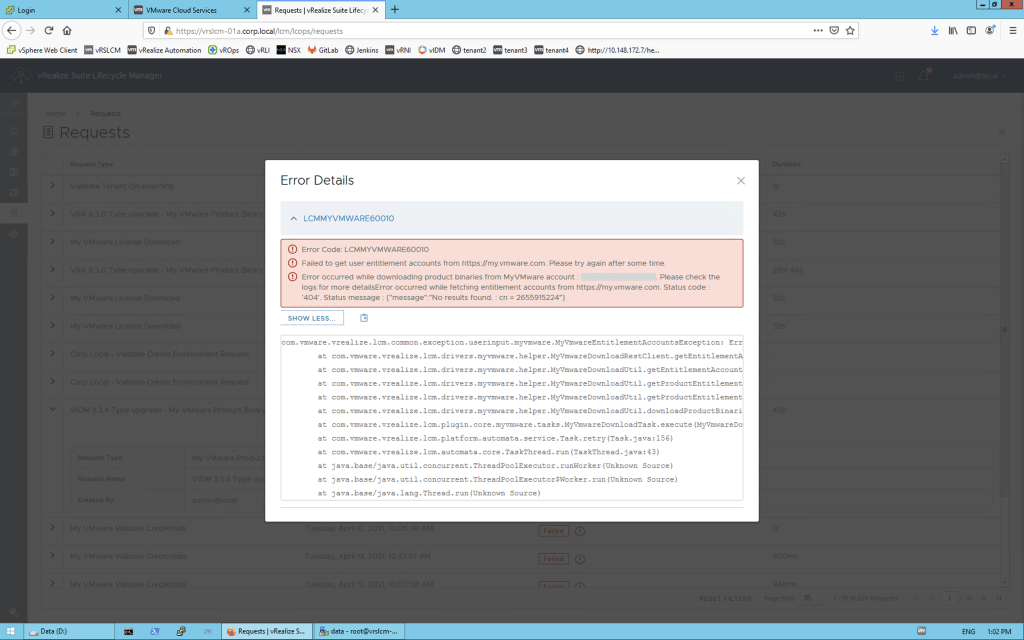Viewport: 1024px width, 640px height.
Task: Click the Show Less button
Action: [x=312, y=318]
